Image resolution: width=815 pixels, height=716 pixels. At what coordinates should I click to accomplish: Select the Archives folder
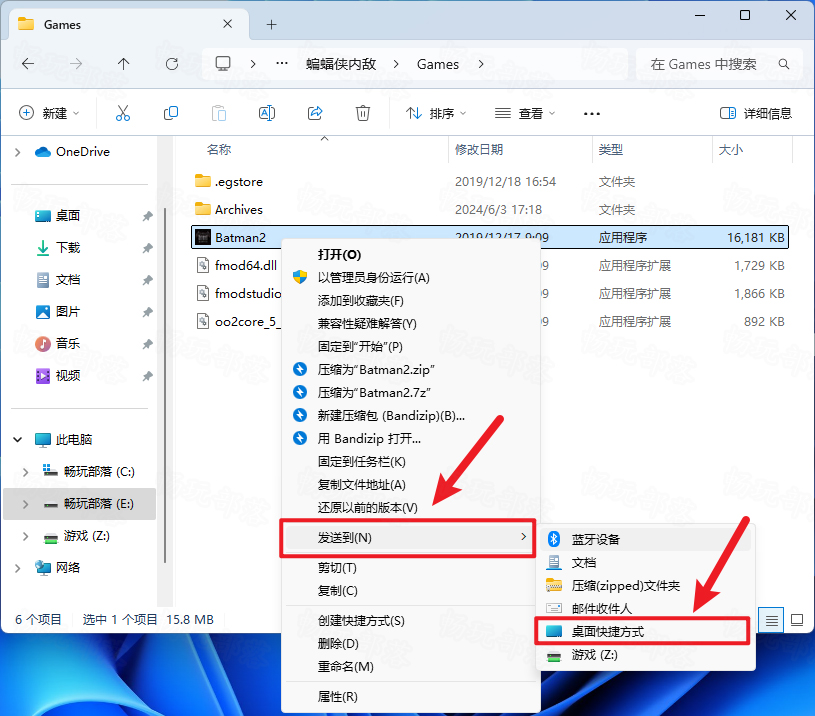(490, 209)
